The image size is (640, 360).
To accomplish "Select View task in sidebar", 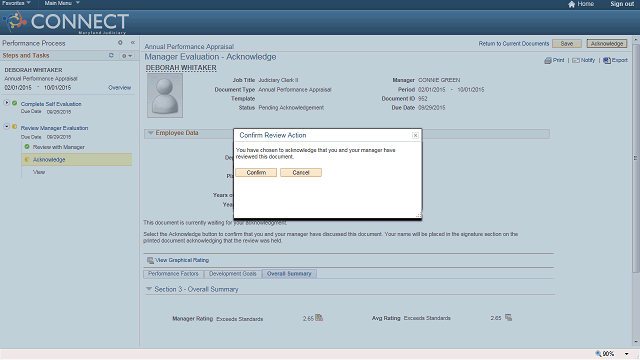I will tap(39, 172).
